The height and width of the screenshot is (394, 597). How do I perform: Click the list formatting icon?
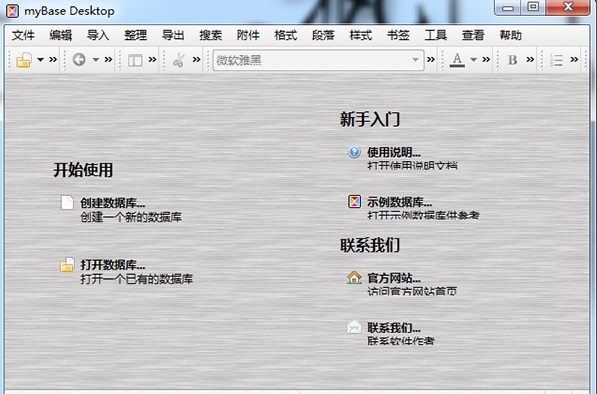(557, 60)
